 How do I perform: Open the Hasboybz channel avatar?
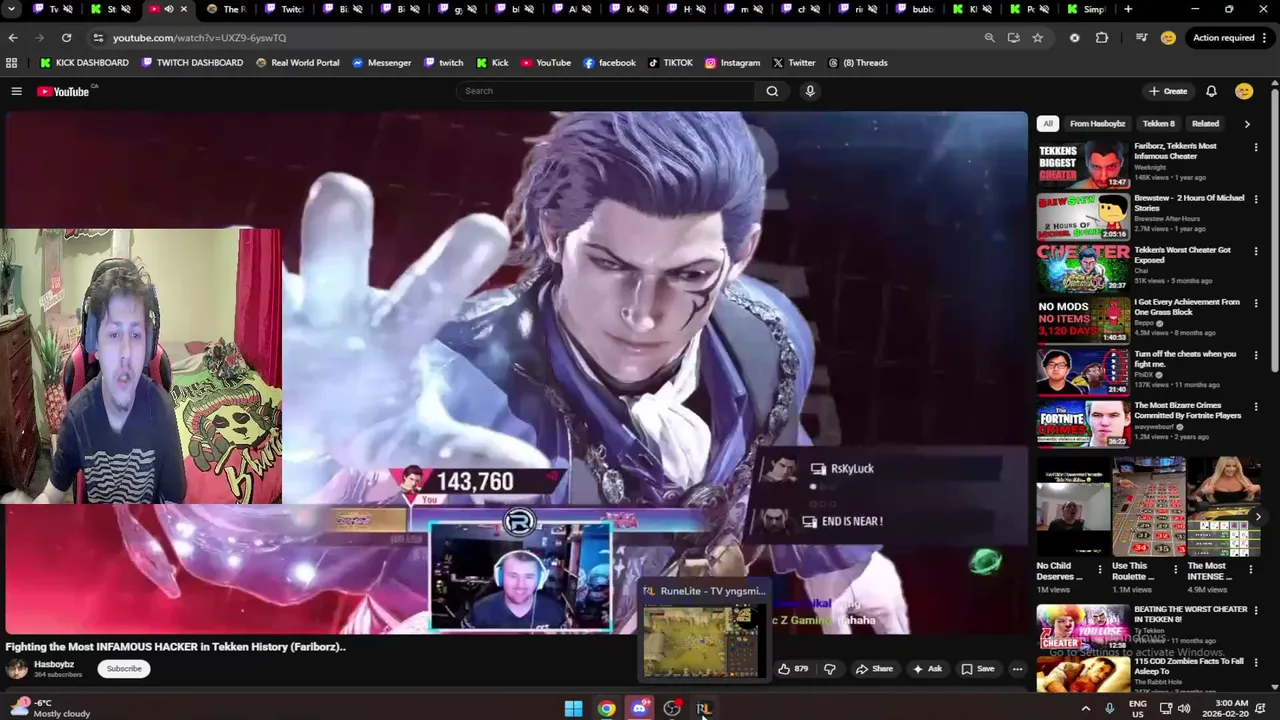coord(18,669)
